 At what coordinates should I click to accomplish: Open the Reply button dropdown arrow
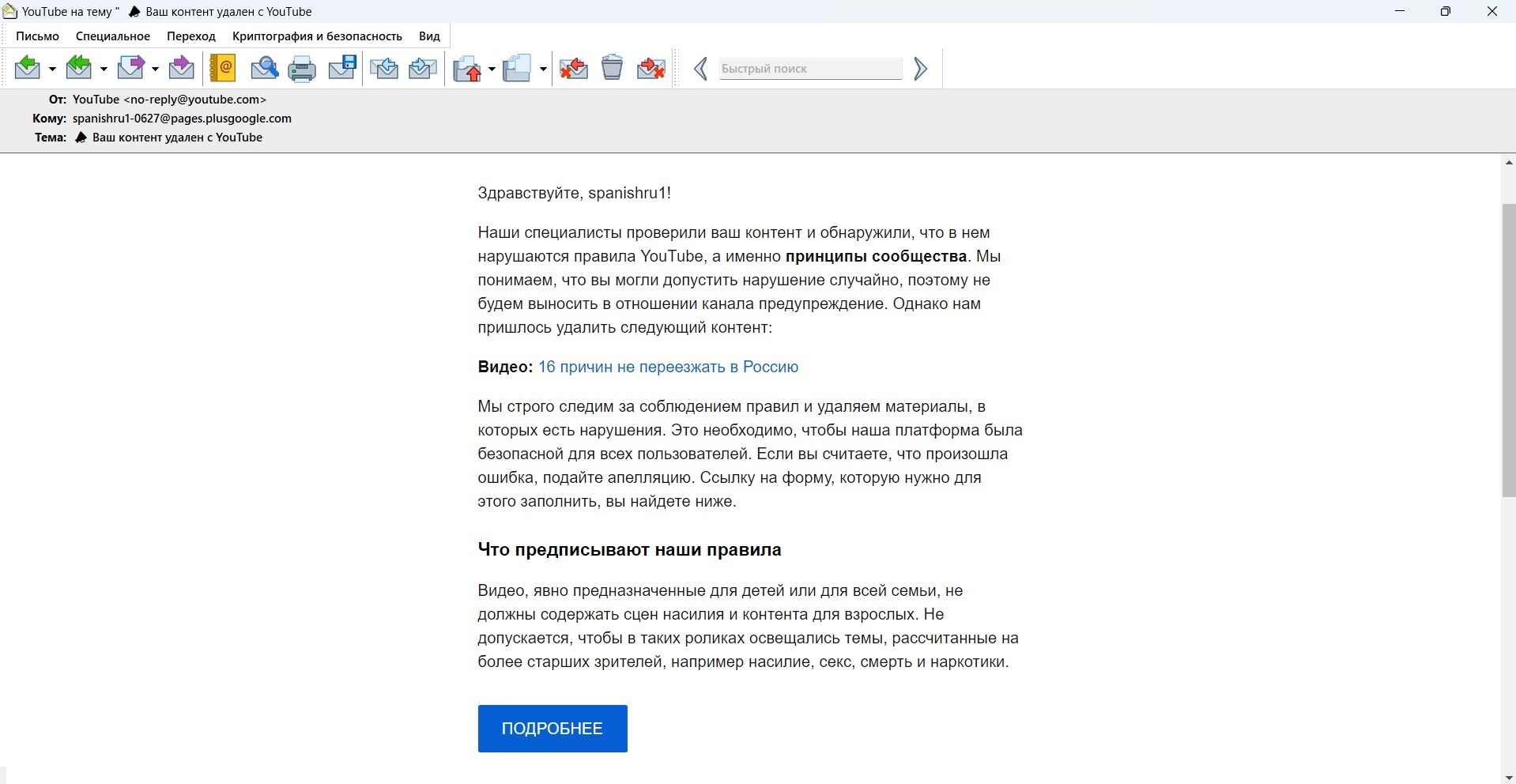click(52, 70)
